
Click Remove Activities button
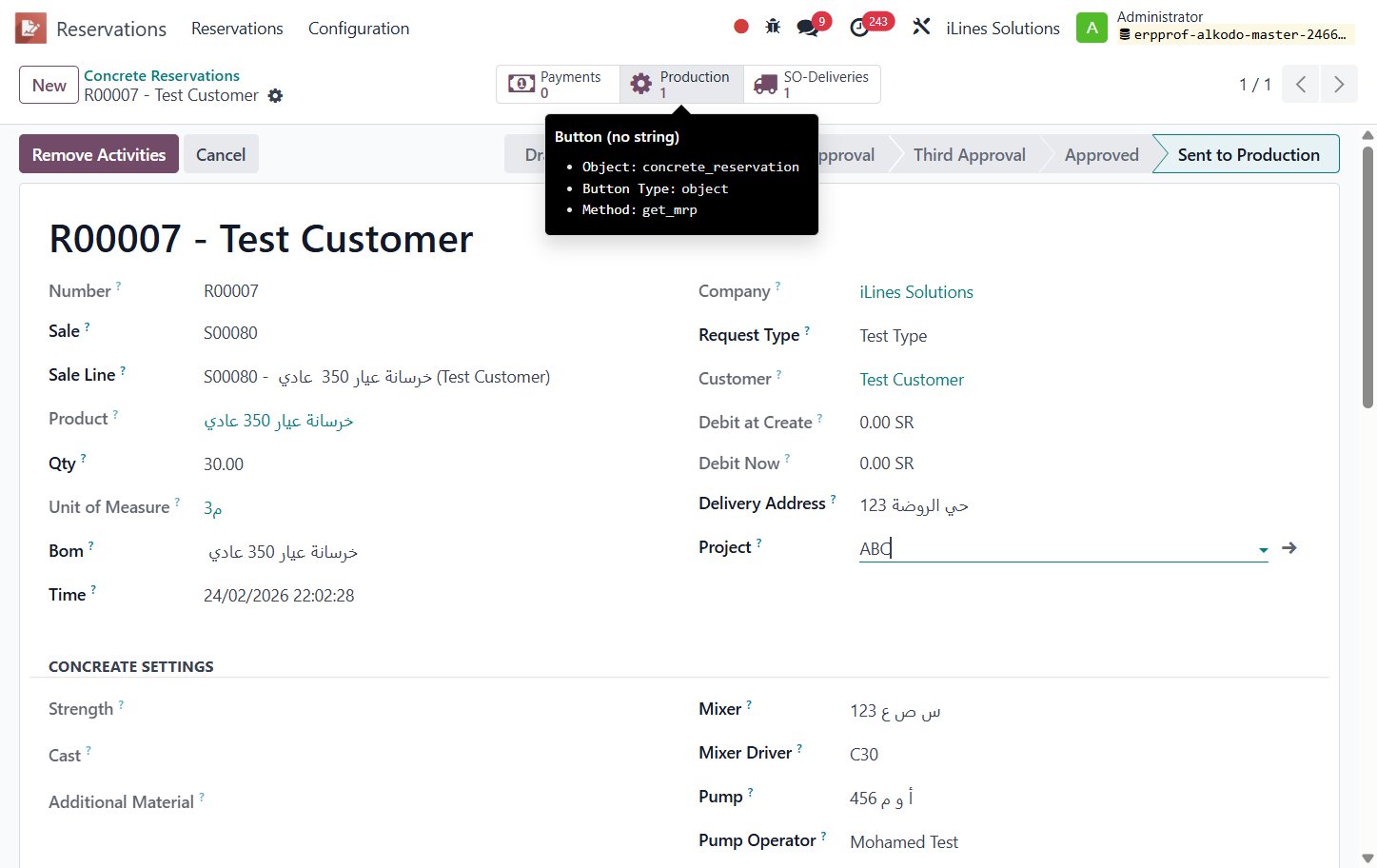coord(99,154)
